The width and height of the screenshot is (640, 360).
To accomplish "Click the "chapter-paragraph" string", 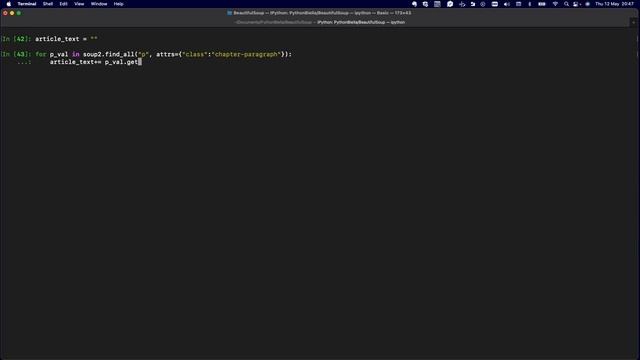I will pyautogui.click(x=246, y=54).
